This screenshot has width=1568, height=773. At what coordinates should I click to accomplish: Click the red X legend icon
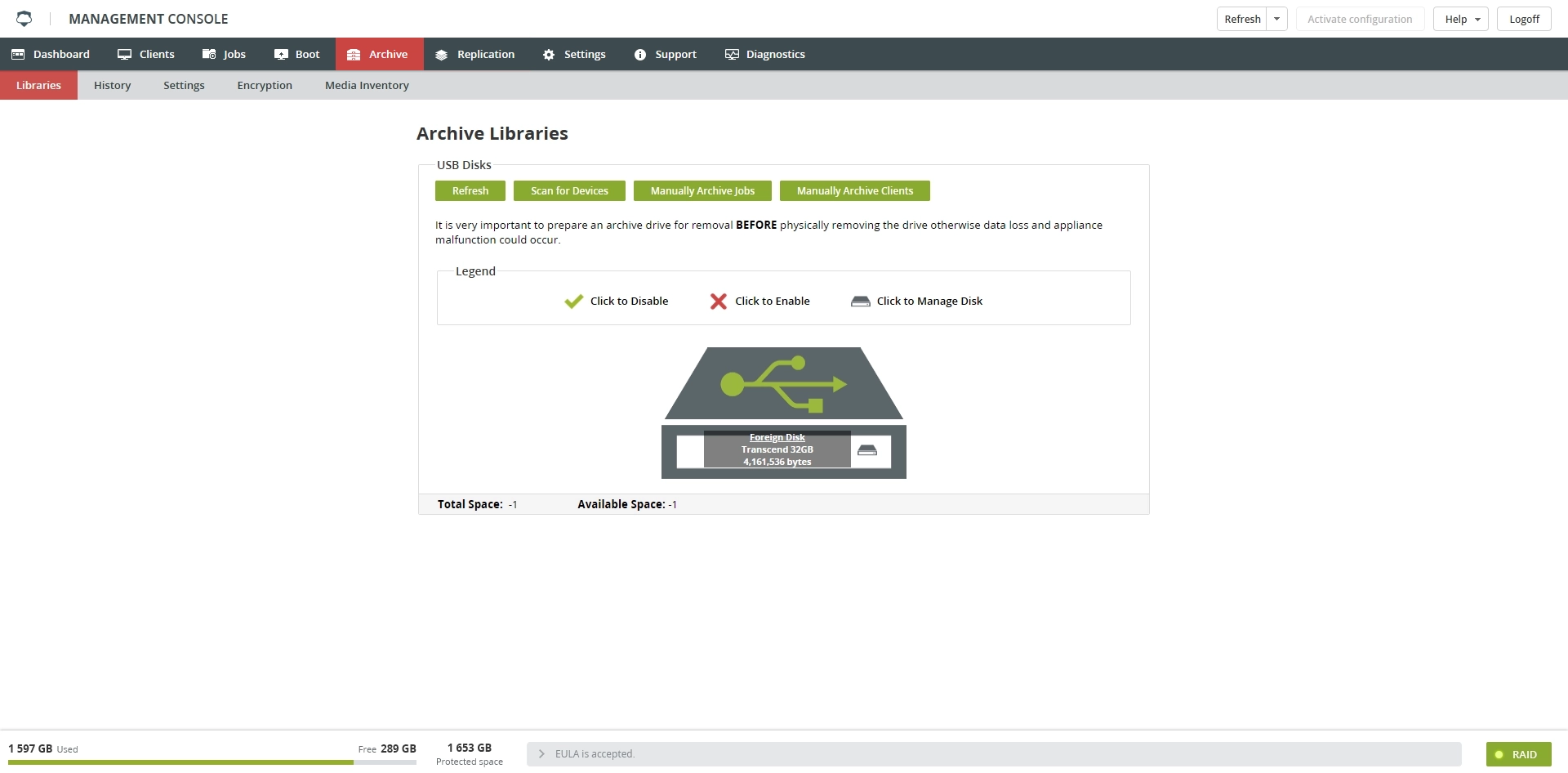tap(719, 302)
